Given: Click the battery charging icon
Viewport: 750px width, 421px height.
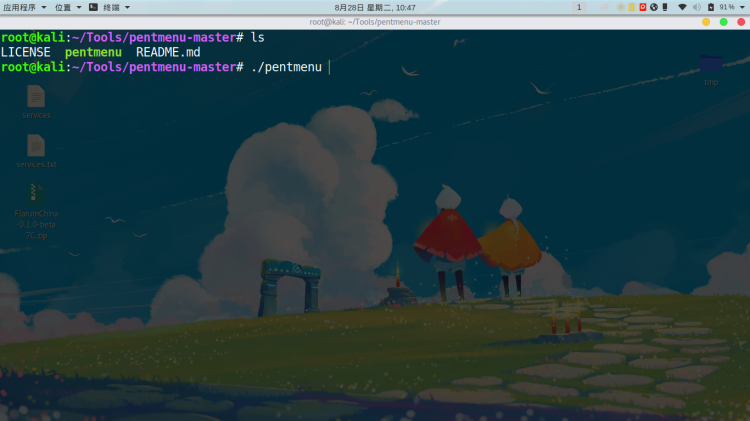Looking at the screenshot, I should pyautogui.click(x=711, y=7).
